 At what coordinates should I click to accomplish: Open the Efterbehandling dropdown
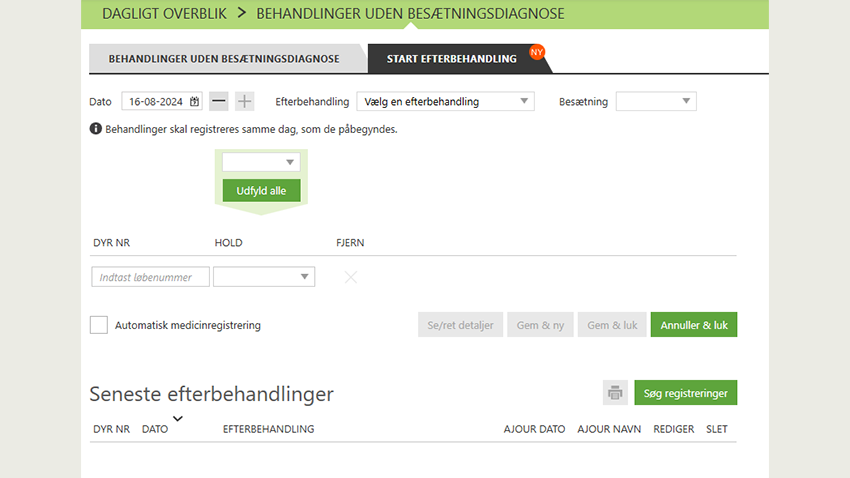pyautogui.click(x=445, y=101)
